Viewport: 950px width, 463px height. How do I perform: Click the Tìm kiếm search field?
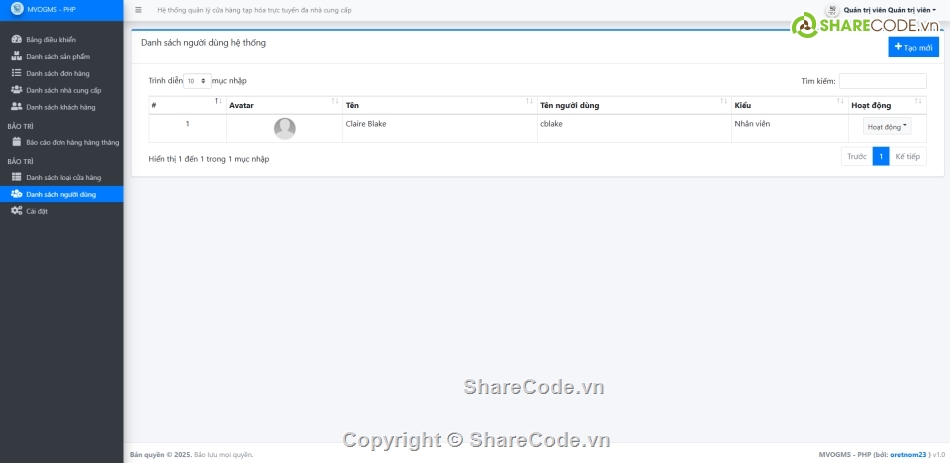(x=882, y=81)
